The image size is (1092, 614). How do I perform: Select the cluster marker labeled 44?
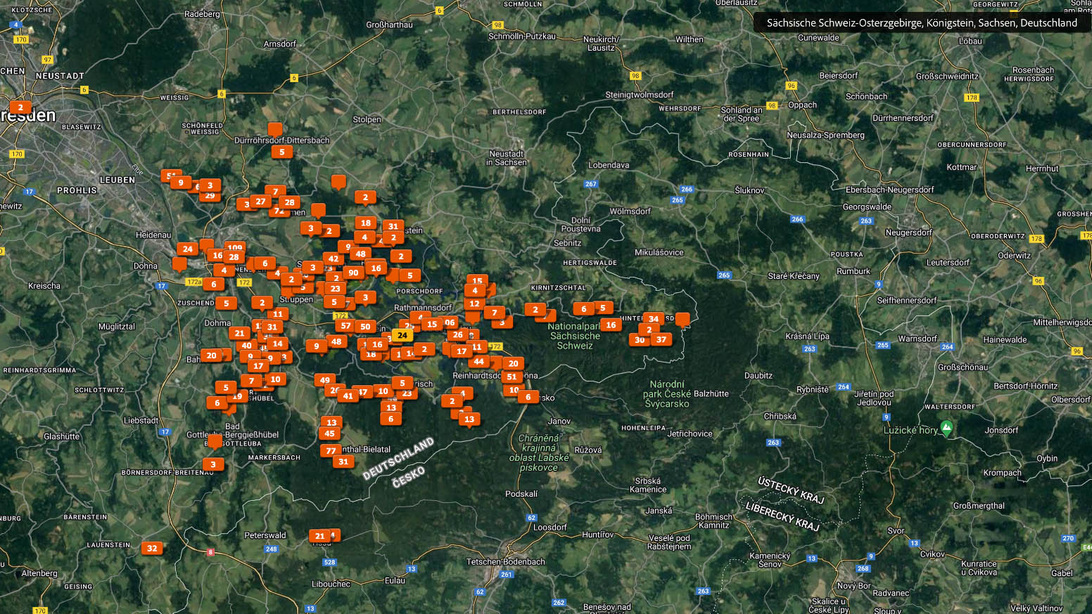tap(479, 362)
